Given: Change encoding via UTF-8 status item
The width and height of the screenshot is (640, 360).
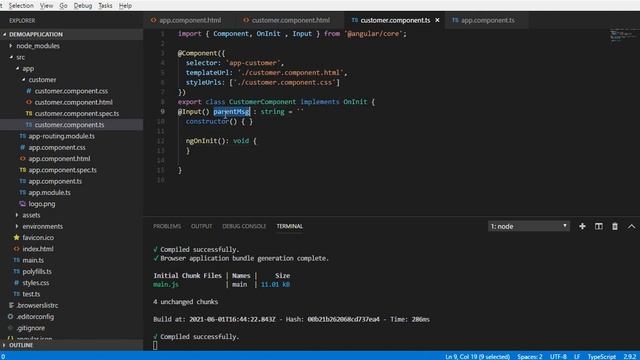Looking at the screenshot, I should (558, 356).
